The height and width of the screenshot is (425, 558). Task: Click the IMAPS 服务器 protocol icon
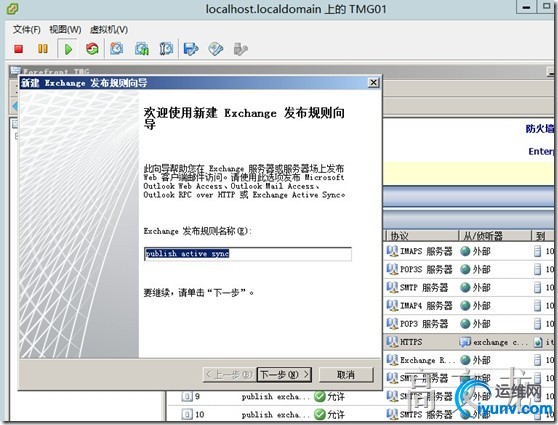point(392,251)
